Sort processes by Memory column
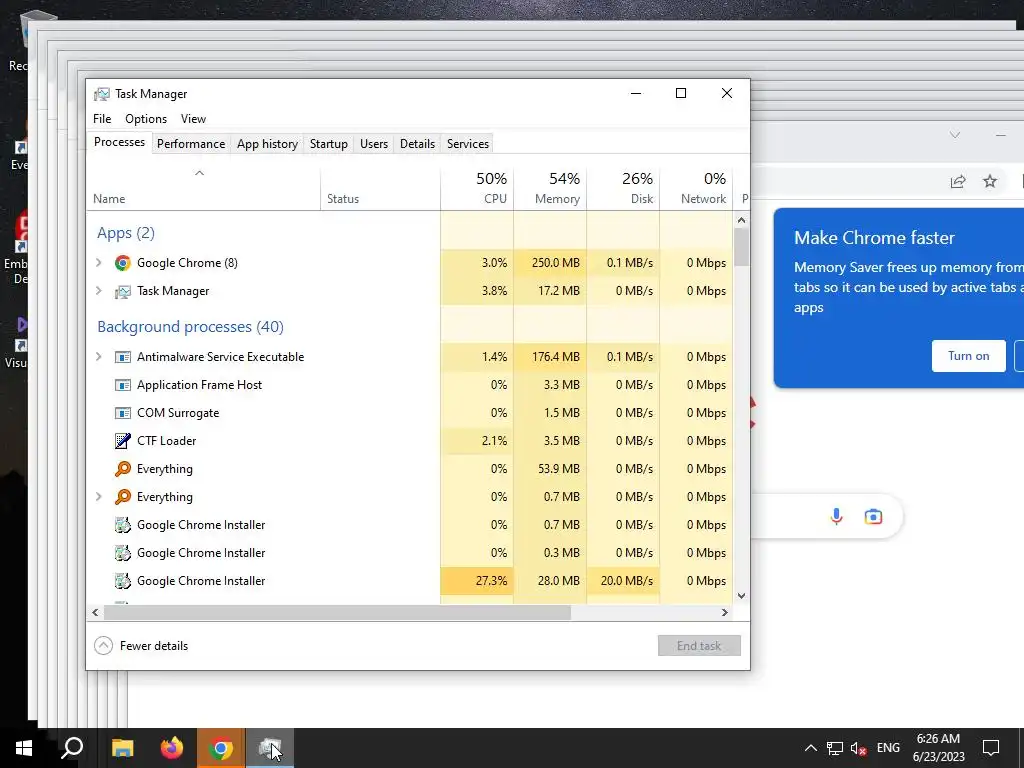This screenshot has width=1024, height=768. click(x=551, y=188)
